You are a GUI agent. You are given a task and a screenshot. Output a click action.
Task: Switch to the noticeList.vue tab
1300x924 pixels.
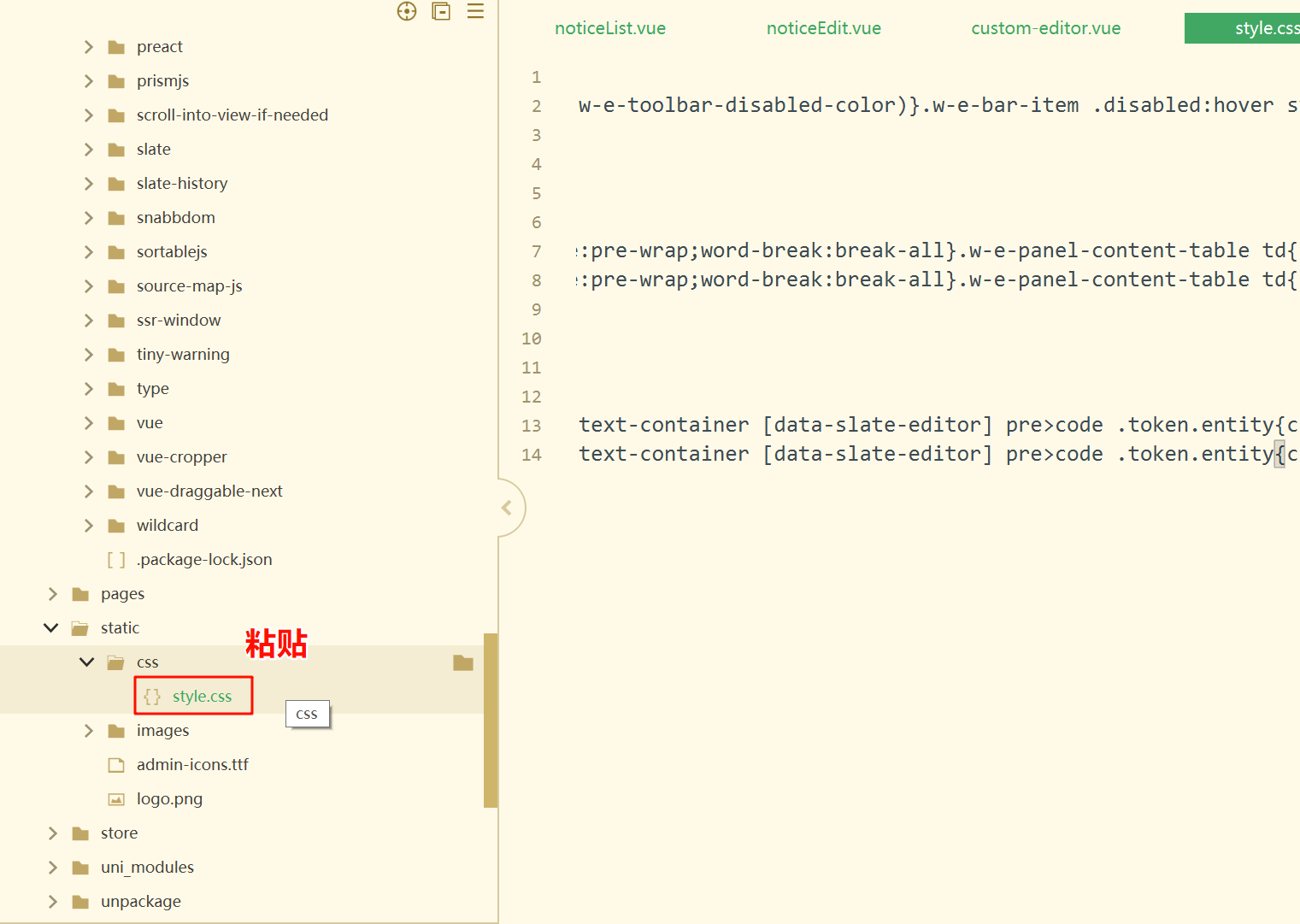click(x=610, y=28)
